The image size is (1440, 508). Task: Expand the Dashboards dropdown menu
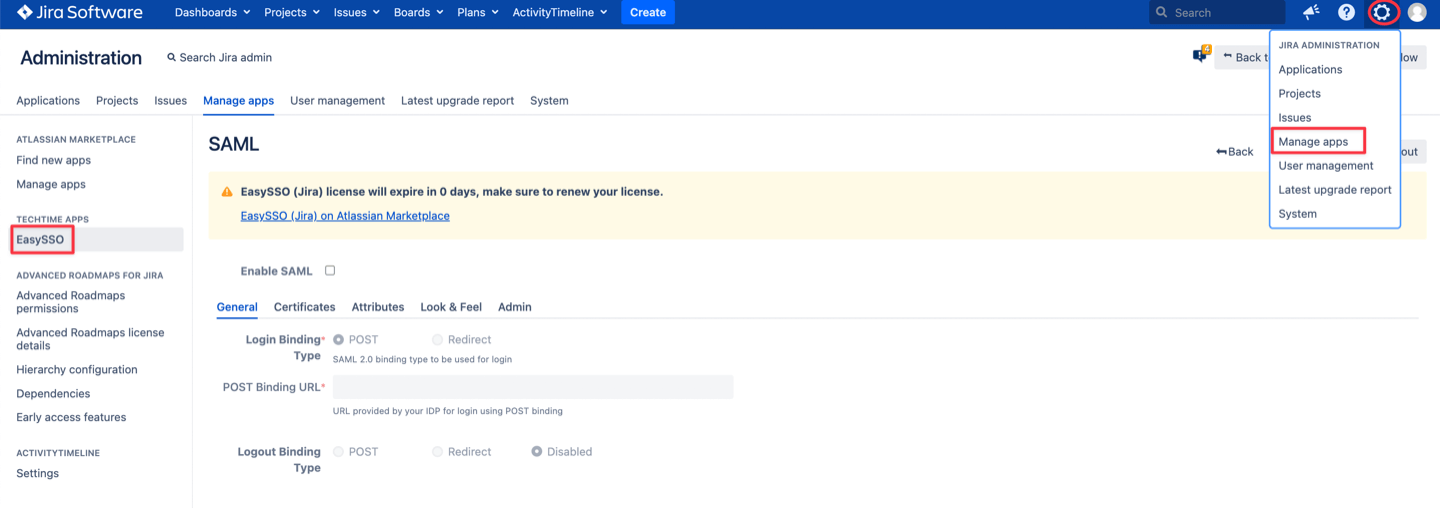tap(212, 13)
